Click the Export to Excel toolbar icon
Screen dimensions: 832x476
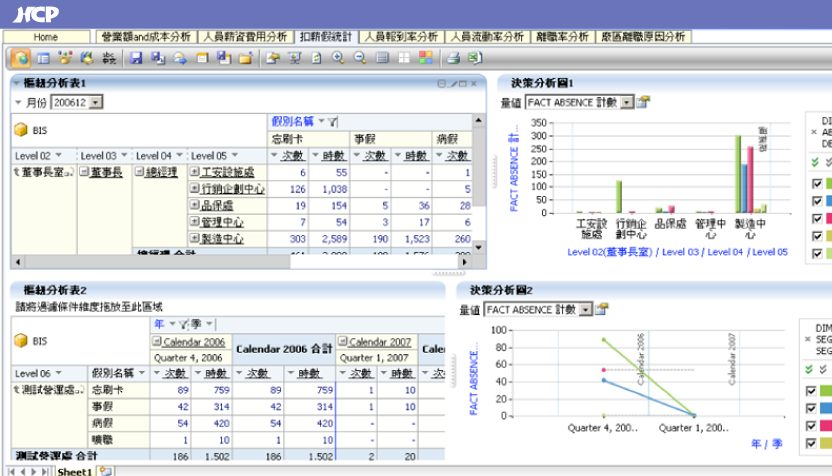tap(475, 58)
